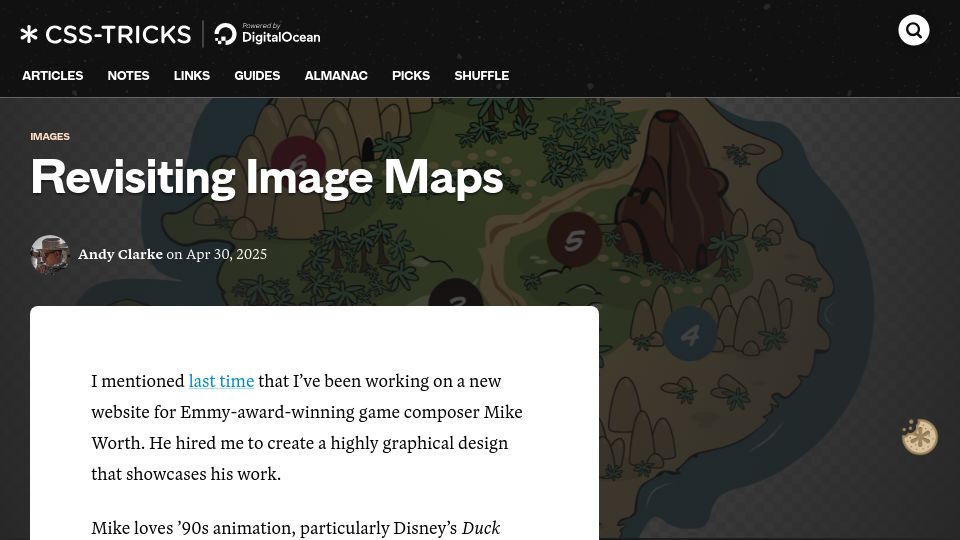
Task: Select Shuffle in the navigation
Action: (x=482, y=75)
